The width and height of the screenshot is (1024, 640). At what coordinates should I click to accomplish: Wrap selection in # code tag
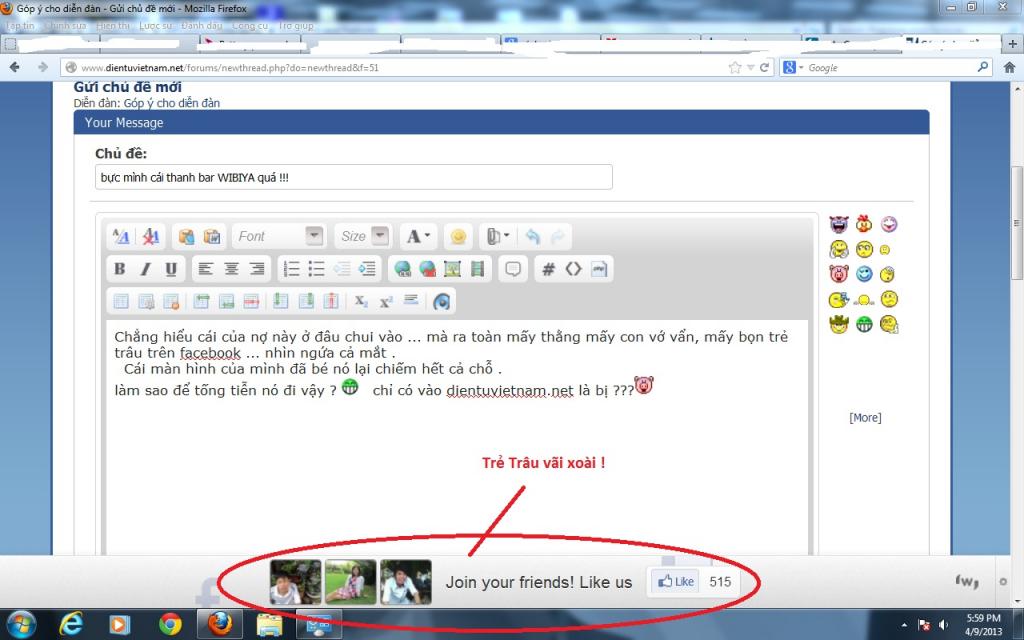click(549, 268)
